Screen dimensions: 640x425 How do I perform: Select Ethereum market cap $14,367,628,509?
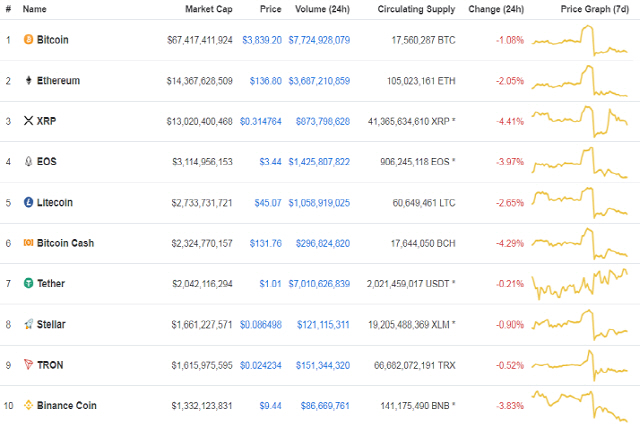point(200,81)
